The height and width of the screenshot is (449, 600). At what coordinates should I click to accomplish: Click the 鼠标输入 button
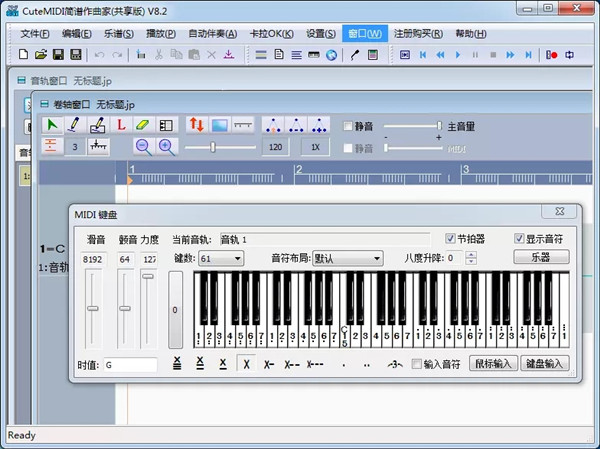click(x=493, y=363)
